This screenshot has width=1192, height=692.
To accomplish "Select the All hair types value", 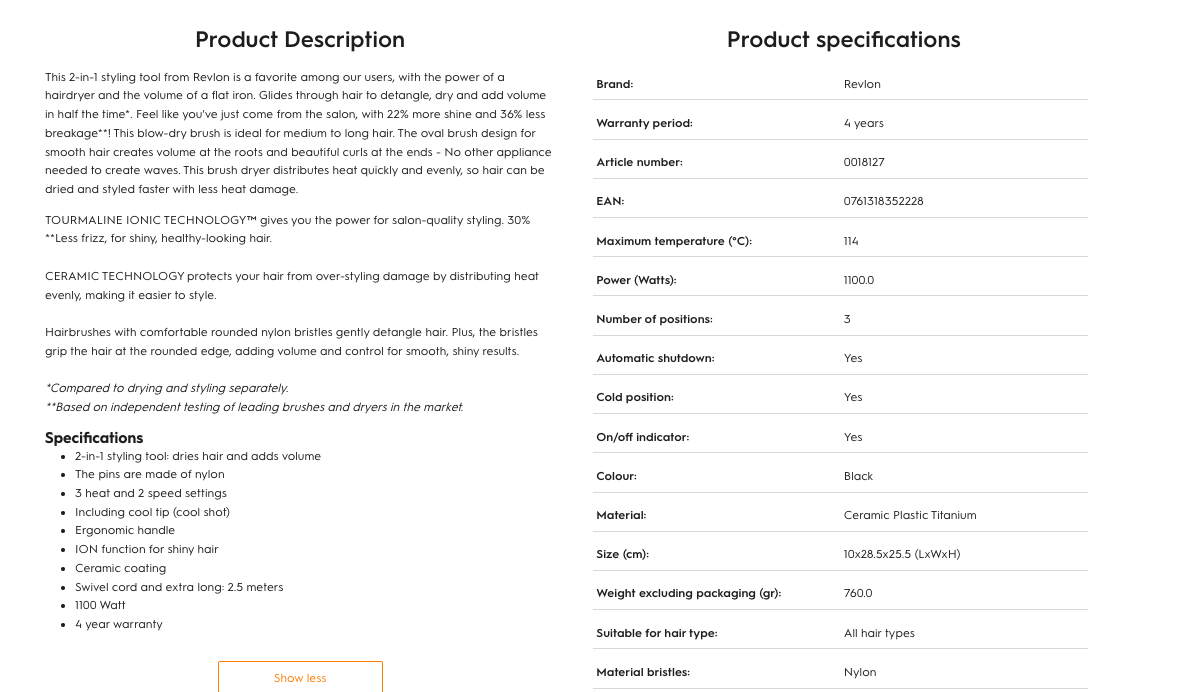I will [879, 633].
